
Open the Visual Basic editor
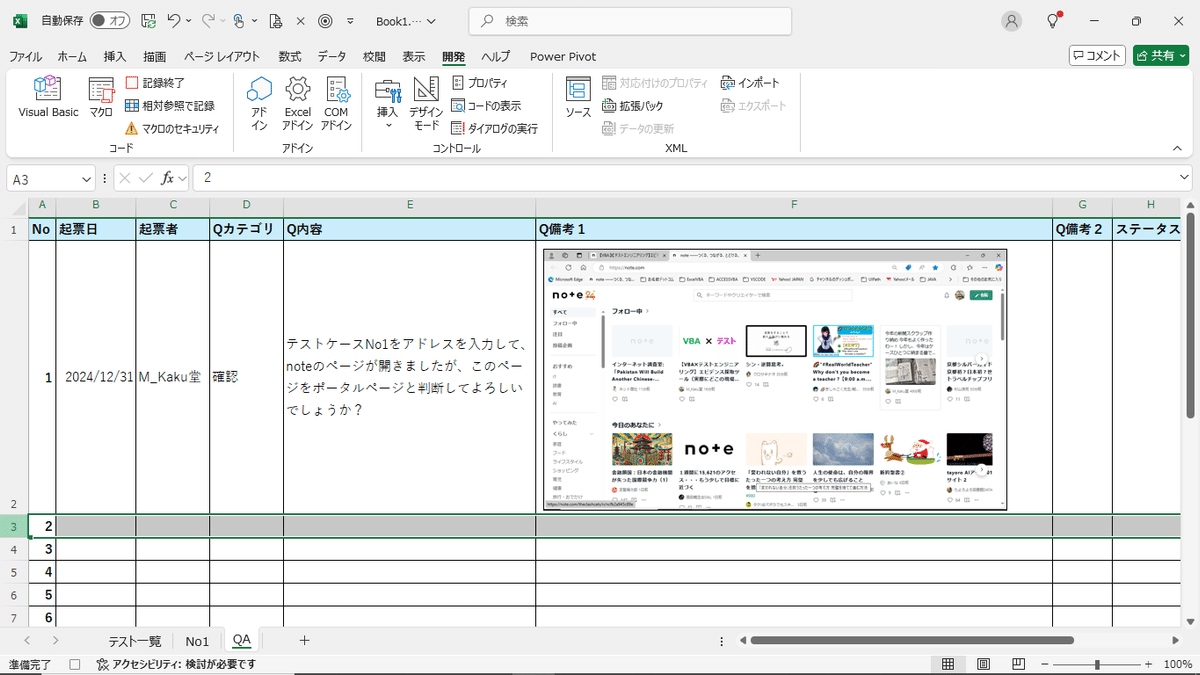48,98
